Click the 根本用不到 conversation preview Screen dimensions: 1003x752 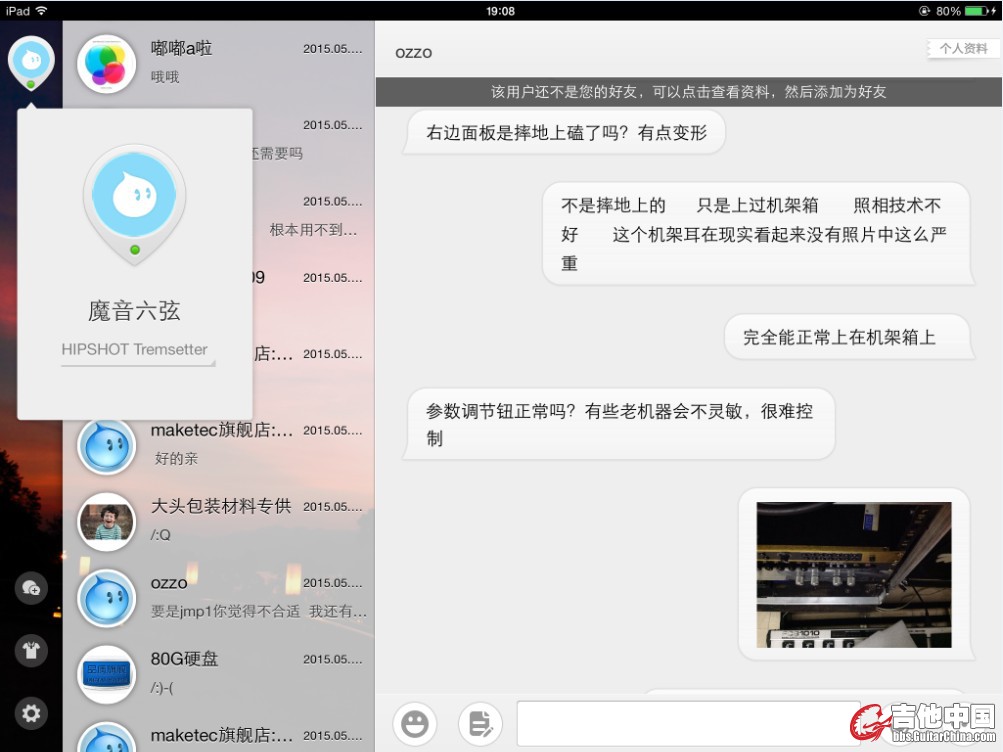coord(313,230)
